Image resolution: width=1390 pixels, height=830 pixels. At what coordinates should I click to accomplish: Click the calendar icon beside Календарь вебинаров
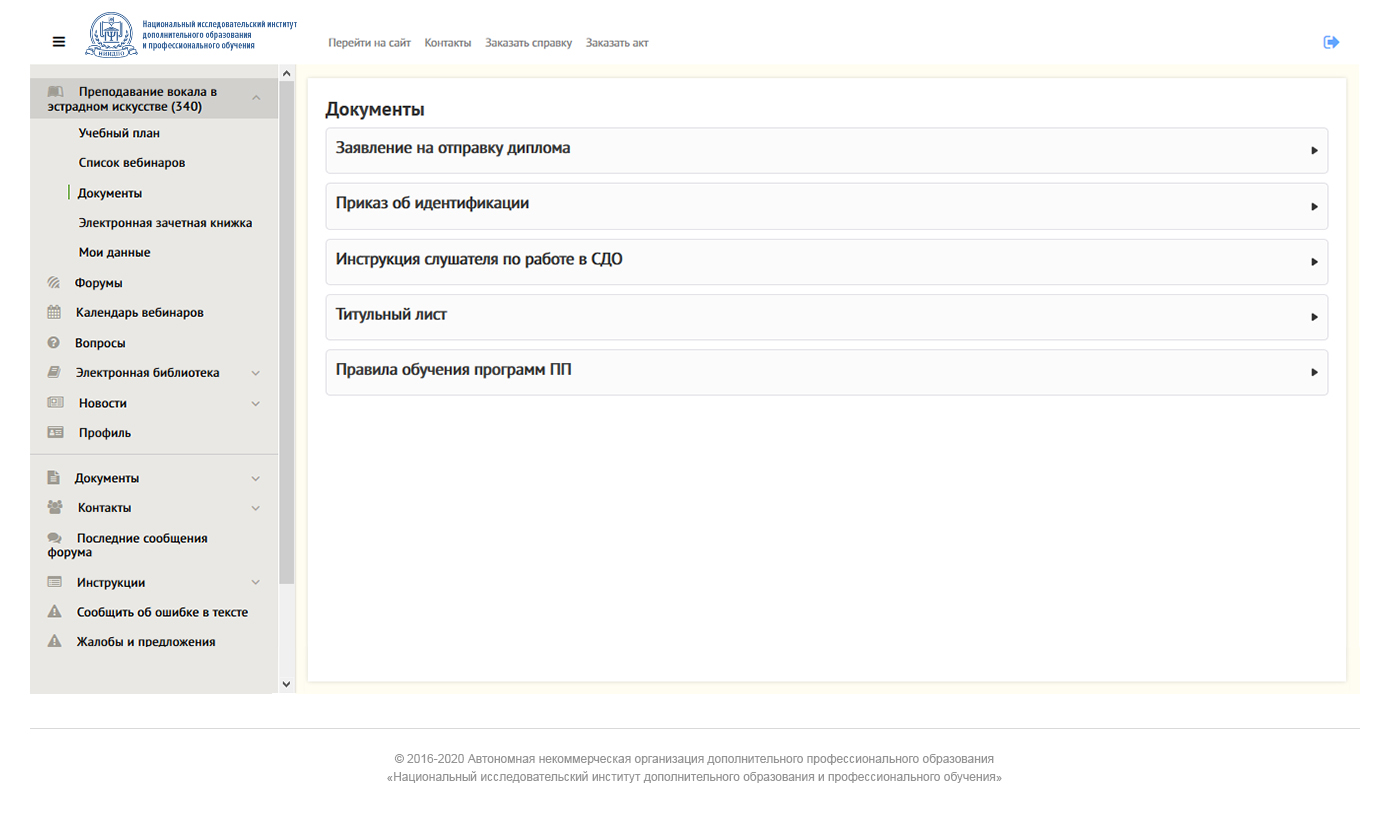54,313
